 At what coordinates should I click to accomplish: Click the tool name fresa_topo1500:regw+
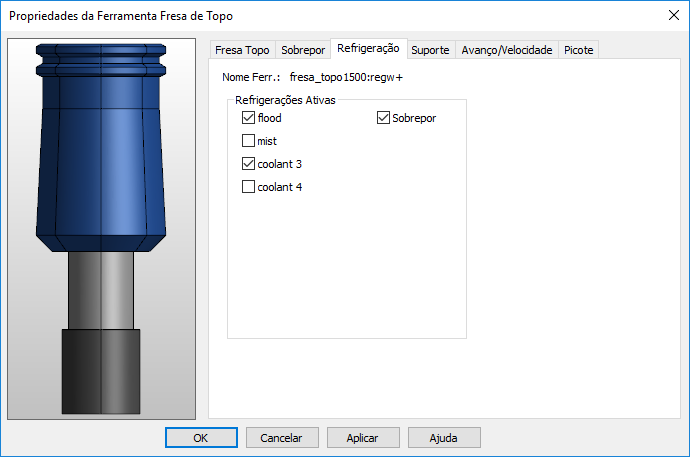346,77
